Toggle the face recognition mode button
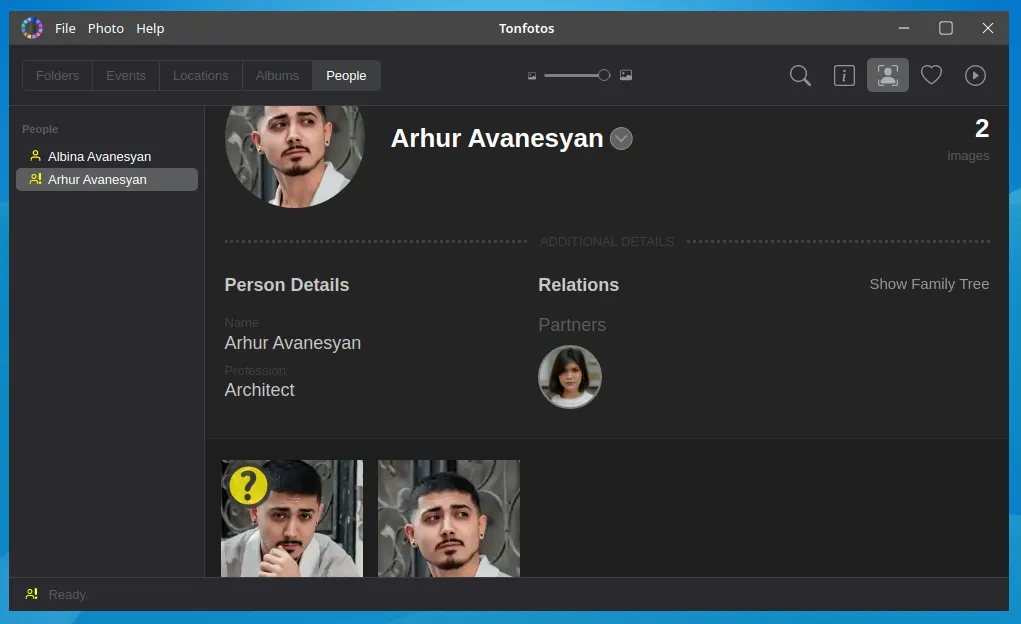Screen dimensions: 1021x624 [887, 76]
